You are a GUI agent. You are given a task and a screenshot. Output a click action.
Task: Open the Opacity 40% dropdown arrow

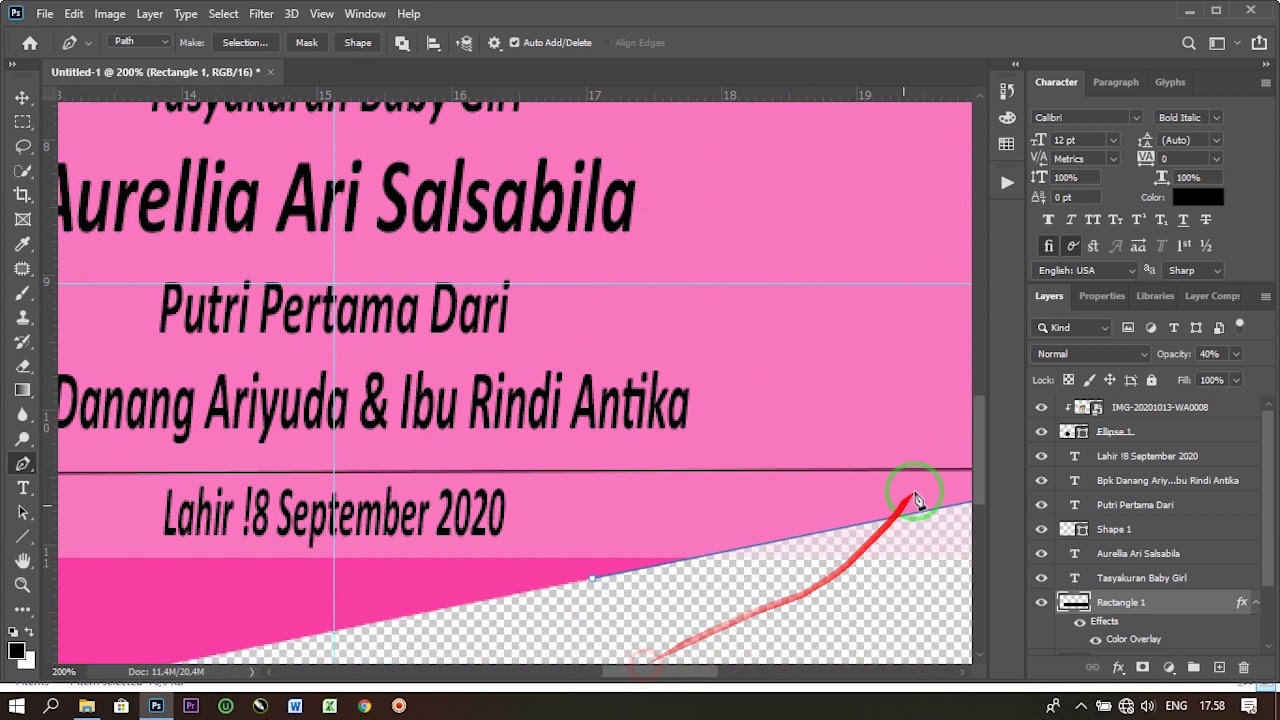coord(1236,354)
